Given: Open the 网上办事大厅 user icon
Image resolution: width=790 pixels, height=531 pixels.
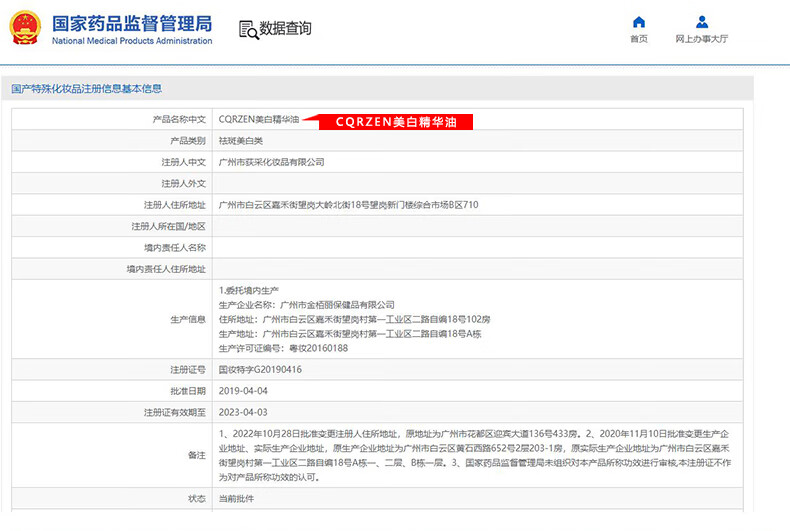Looking at the screenshot, I should tap(702, 22).
